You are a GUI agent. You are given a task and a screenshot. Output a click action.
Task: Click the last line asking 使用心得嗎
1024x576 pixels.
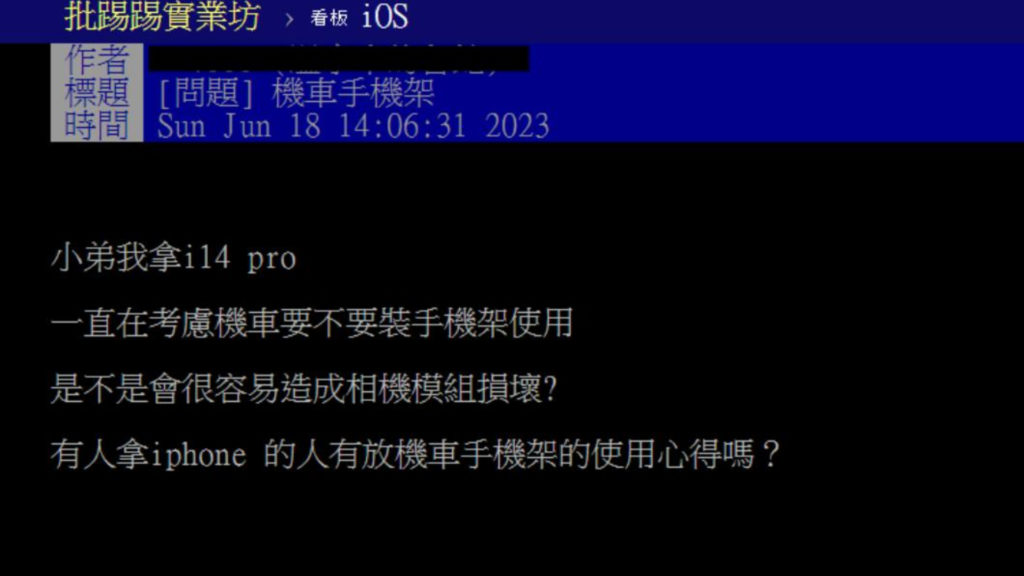(415, 454)
